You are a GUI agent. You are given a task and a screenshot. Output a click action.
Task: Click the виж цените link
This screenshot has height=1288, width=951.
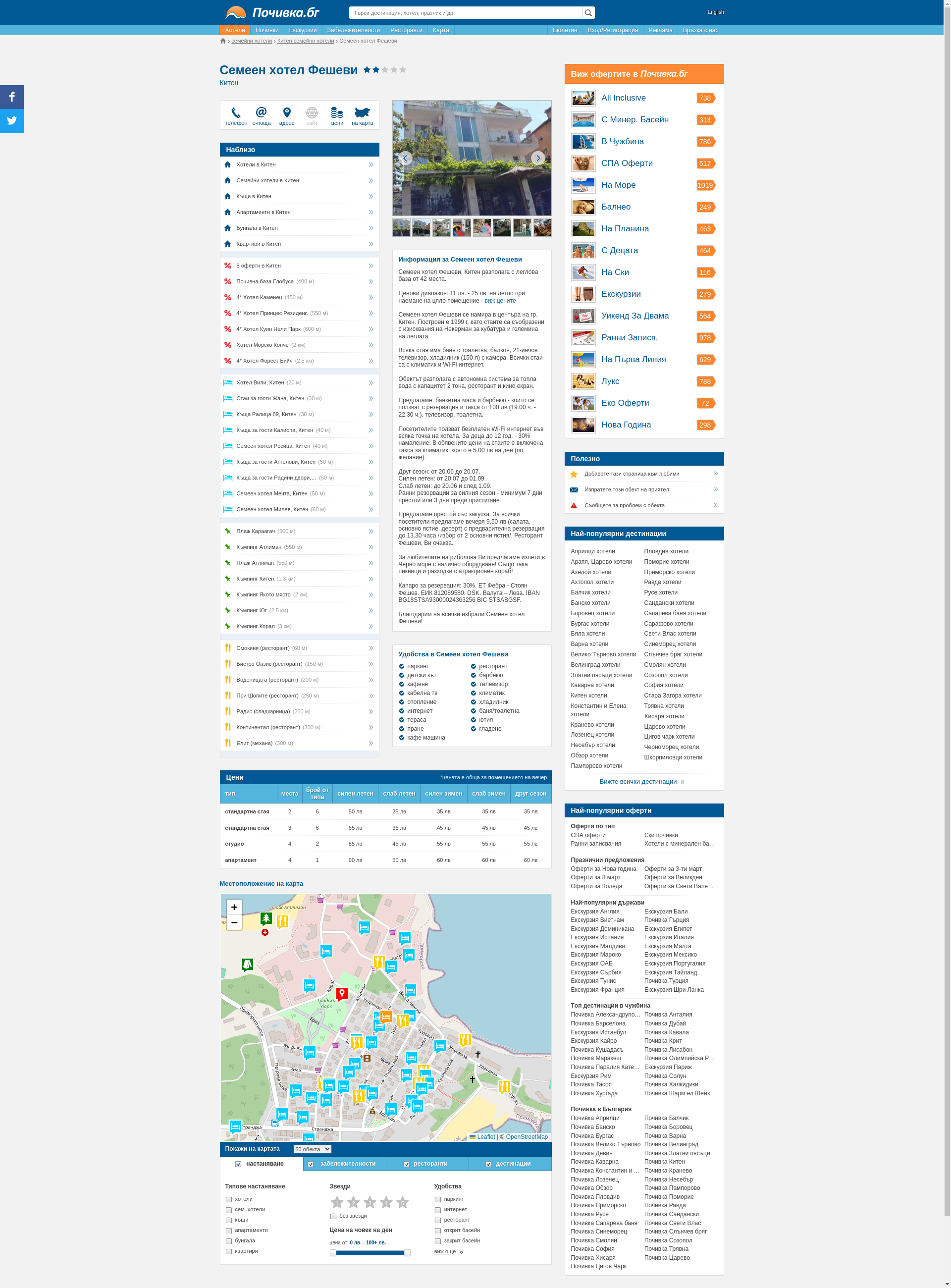pos(500,301)
